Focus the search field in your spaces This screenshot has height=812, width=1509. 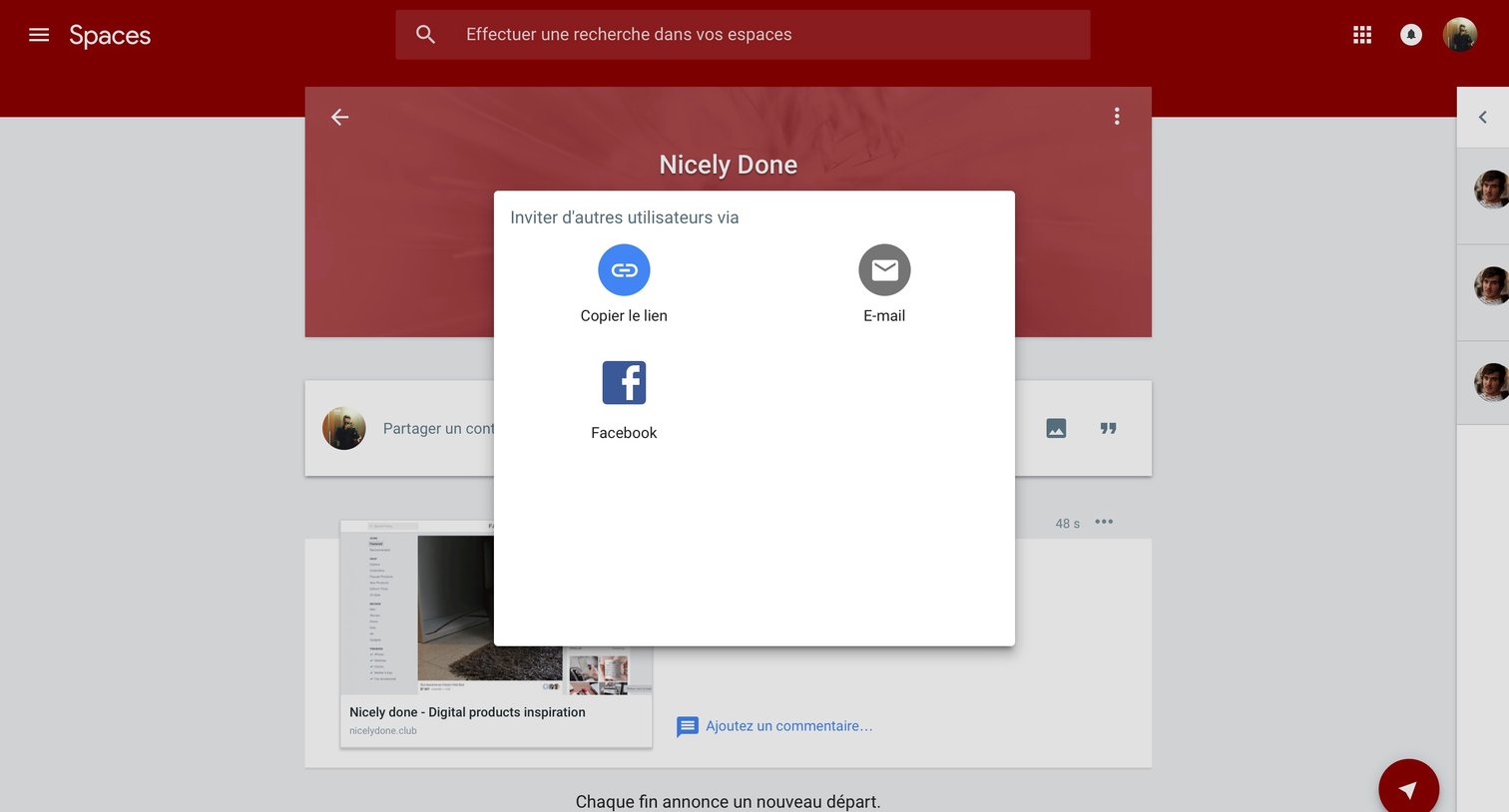pyautogui.click(x=743, y=35)
